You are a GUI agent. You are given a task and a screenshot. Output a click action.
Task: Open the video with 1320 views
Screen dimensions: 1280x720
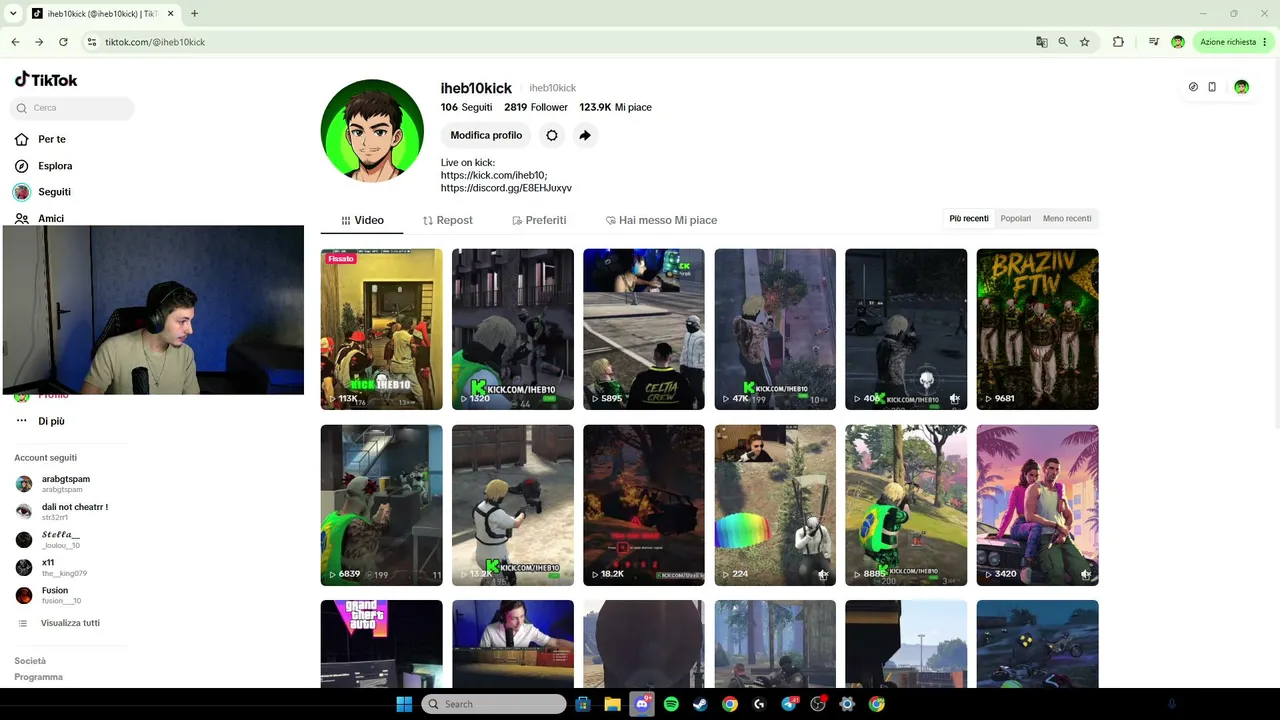513,329
